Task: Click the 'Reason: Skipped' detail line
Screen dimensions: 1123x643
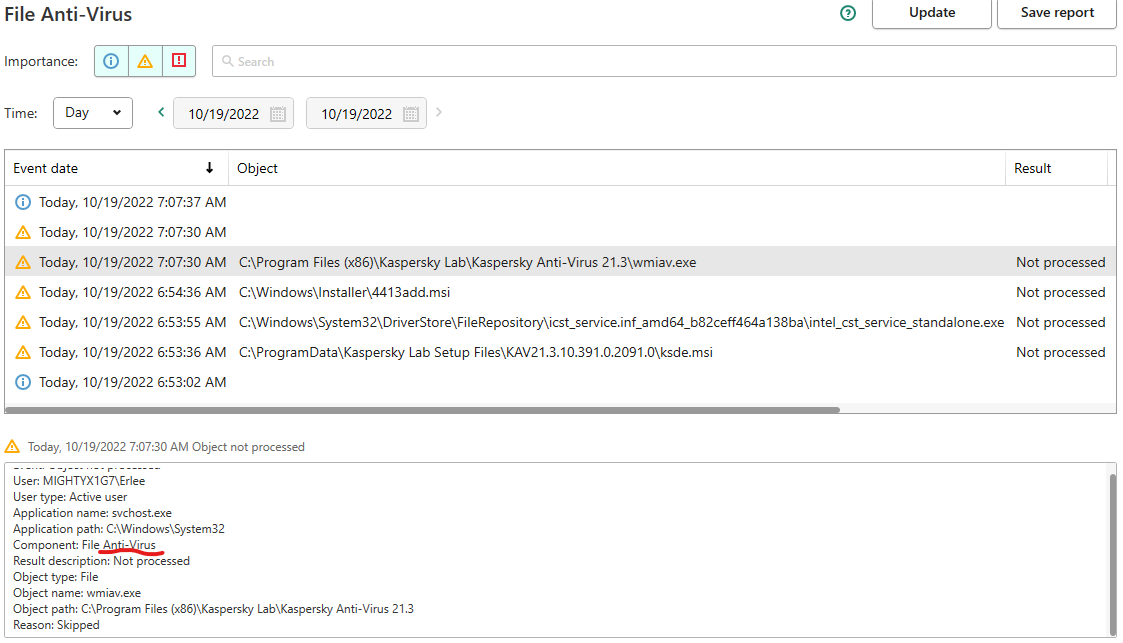Action: 56,625
